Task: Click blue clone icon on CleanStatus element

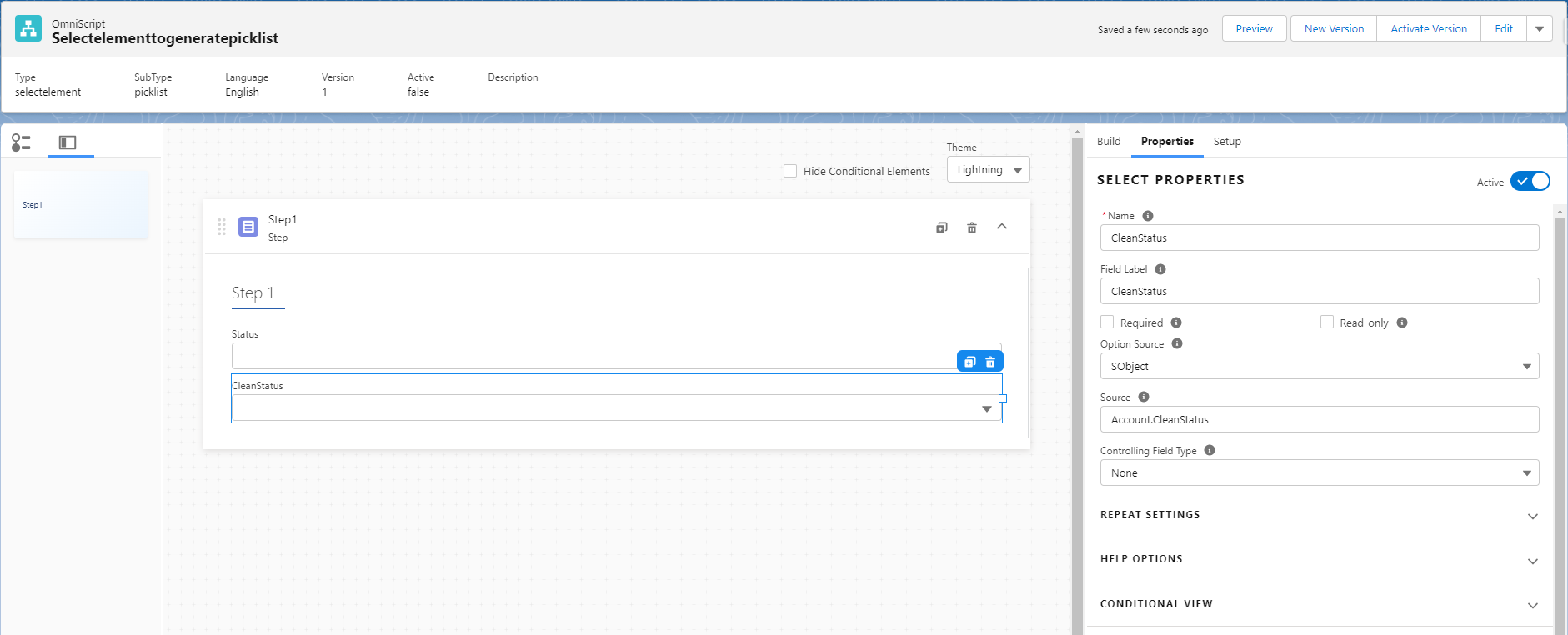Action: 969,362
